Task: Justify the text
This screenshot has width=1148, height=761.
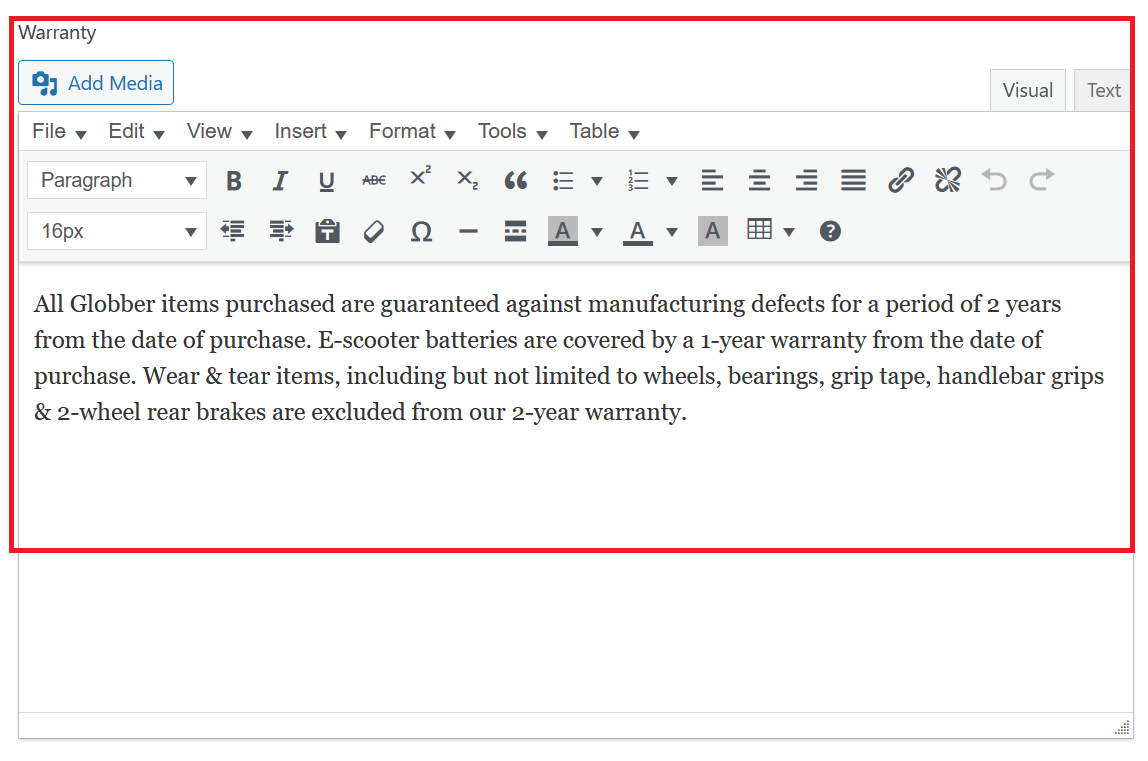Action: (853, 180)
